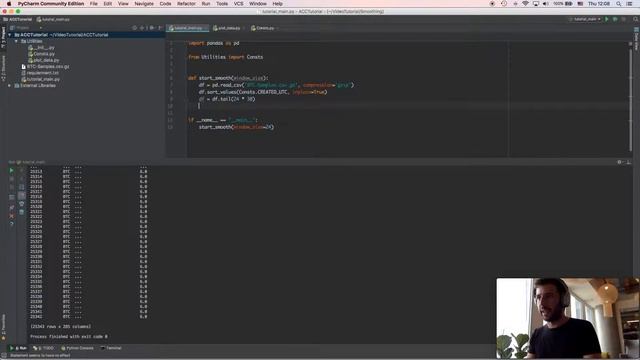Toggle the Project side tool window button
The height and width of the screenshot is (360, 640).
coord(3,38)
